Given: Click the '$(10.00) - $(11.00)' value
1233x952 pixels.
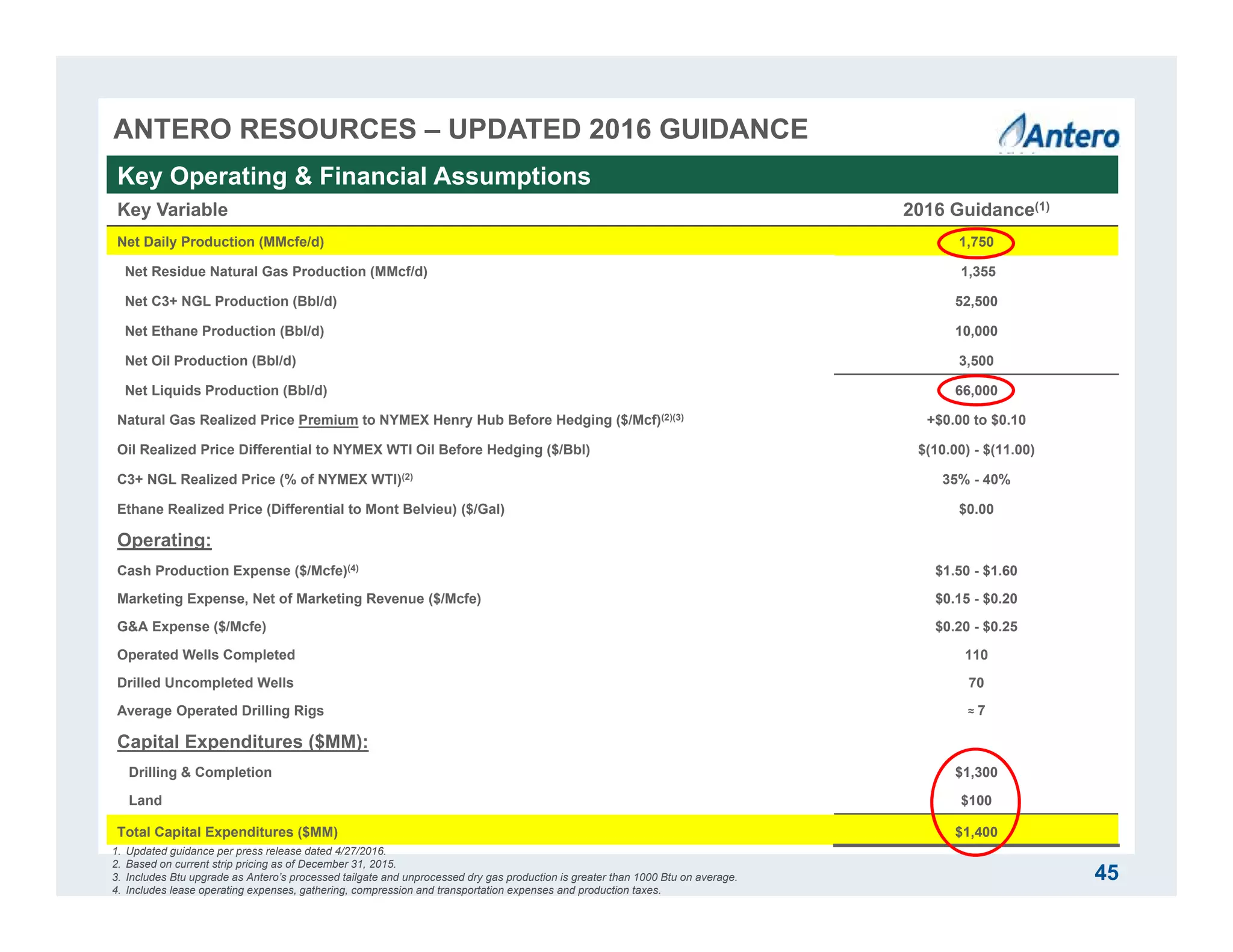Looking at the screenshot, I should [x=976, y=450].
